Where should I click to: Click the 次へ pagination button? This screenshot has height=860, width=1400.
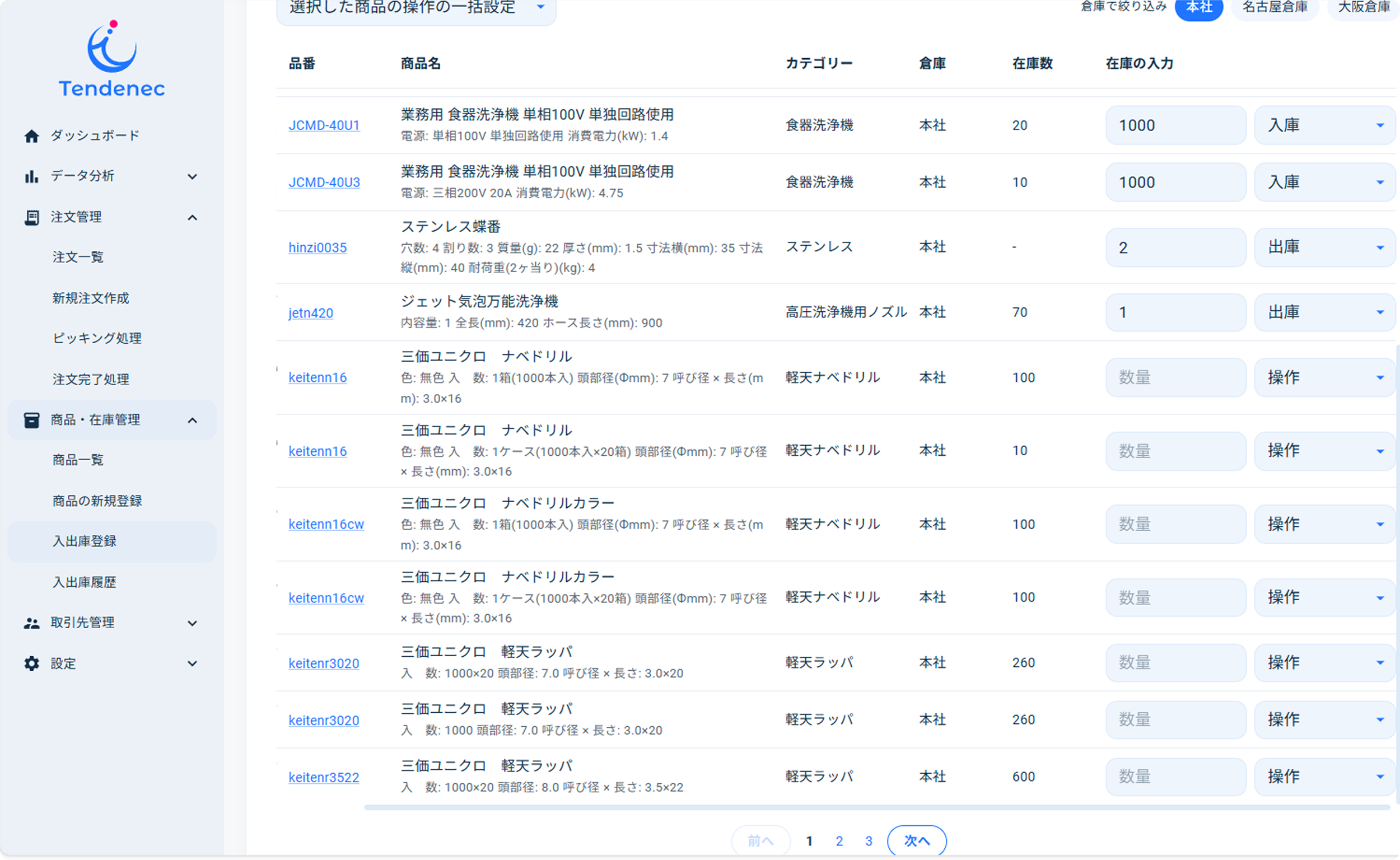917,840
